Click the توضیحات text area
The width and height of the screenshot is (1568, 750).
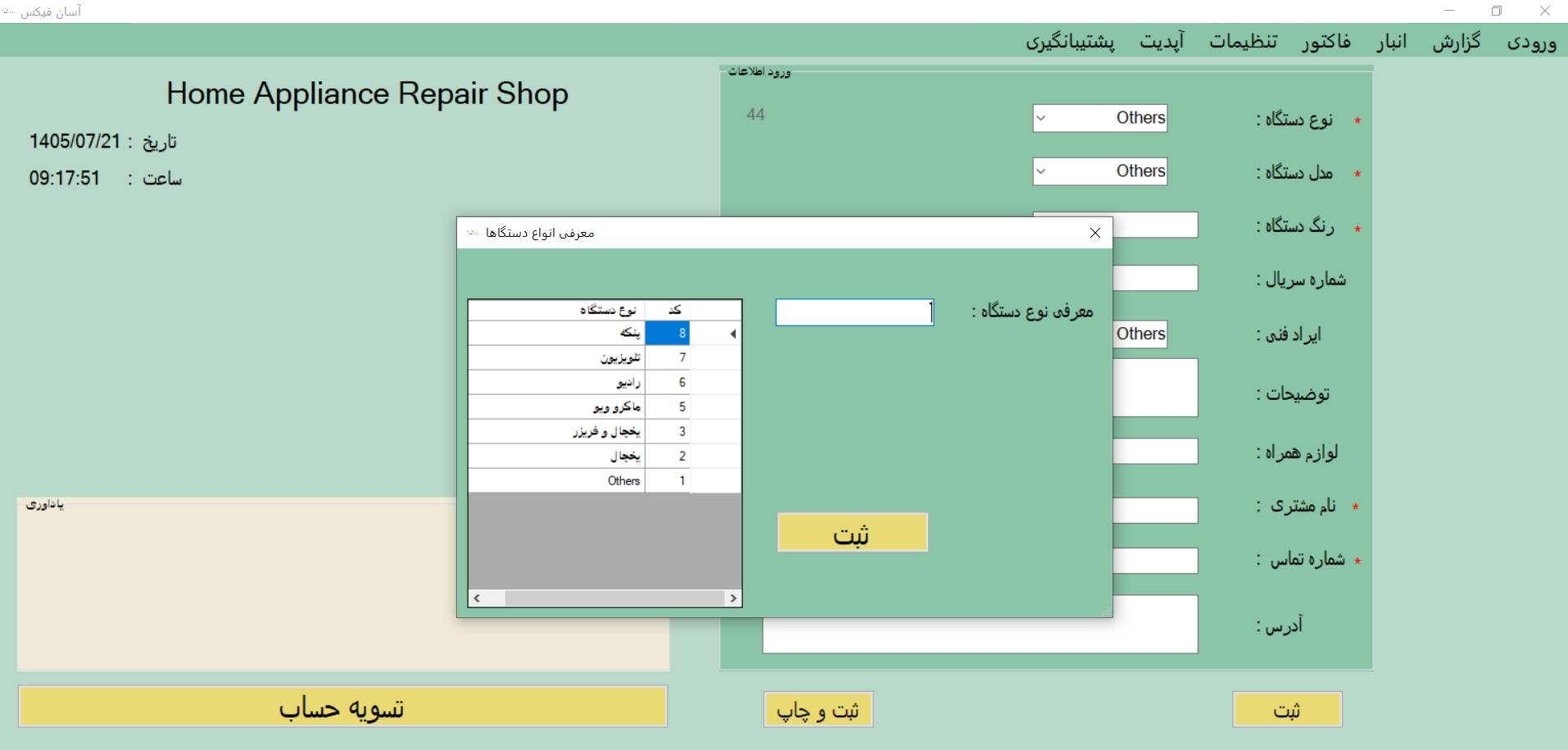(x=1155, y=388)
